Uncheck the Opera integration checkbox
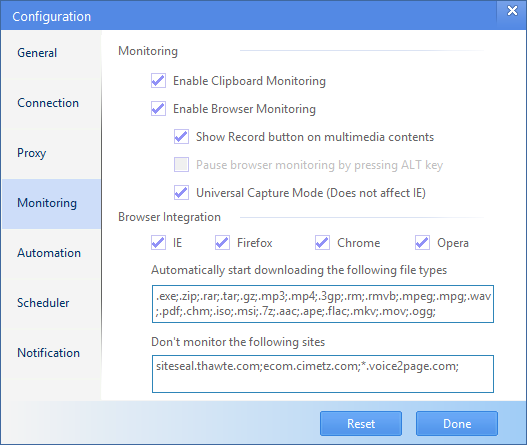This screenshot has width=527, height=445. [x=422, y=243]
